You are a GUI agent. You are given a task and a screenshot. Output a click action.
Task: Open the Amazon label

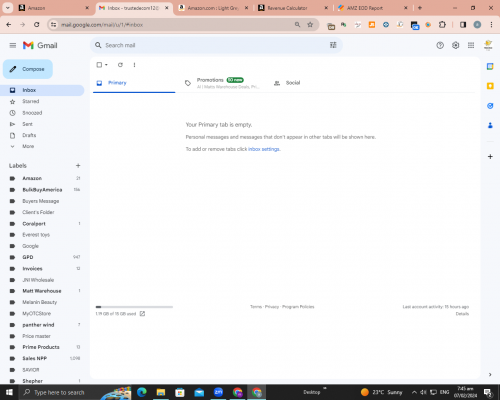(x=32, y=178)
